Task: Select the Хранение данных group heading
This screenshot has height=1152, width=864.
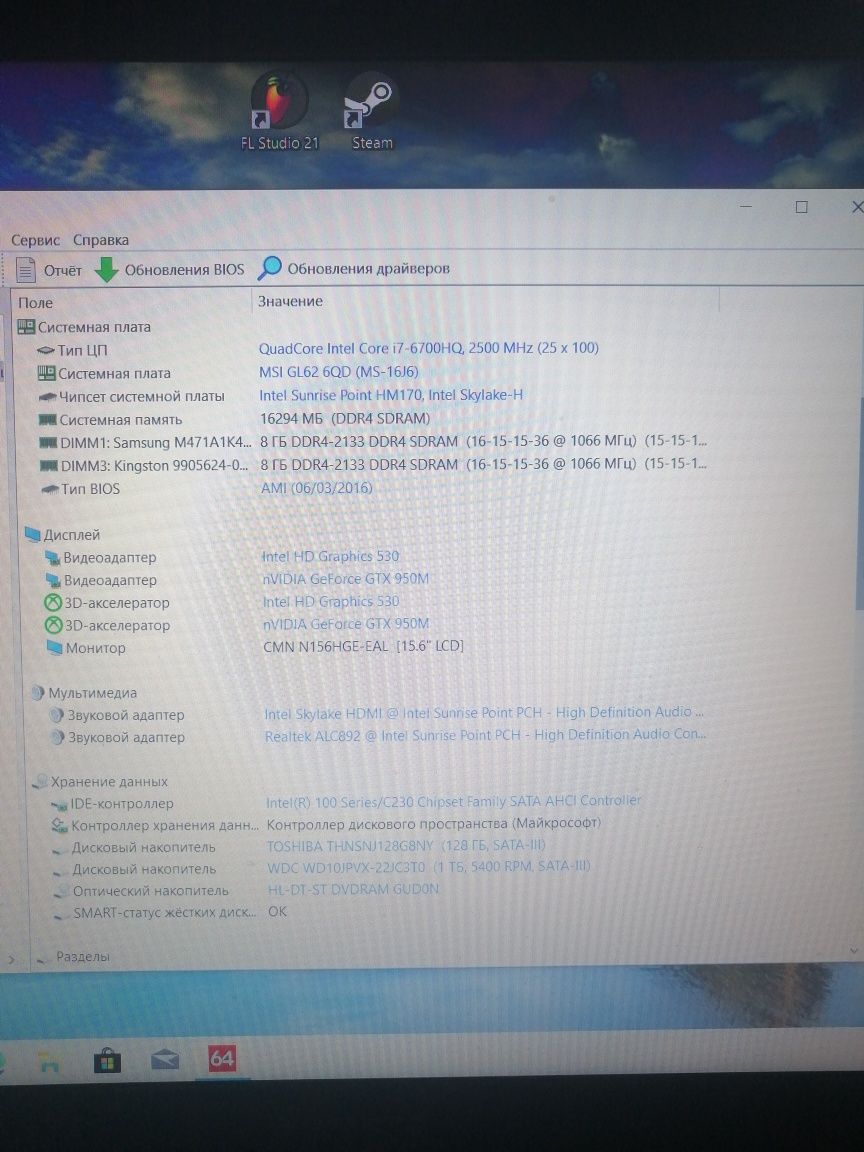Action: tap(101, 781)
